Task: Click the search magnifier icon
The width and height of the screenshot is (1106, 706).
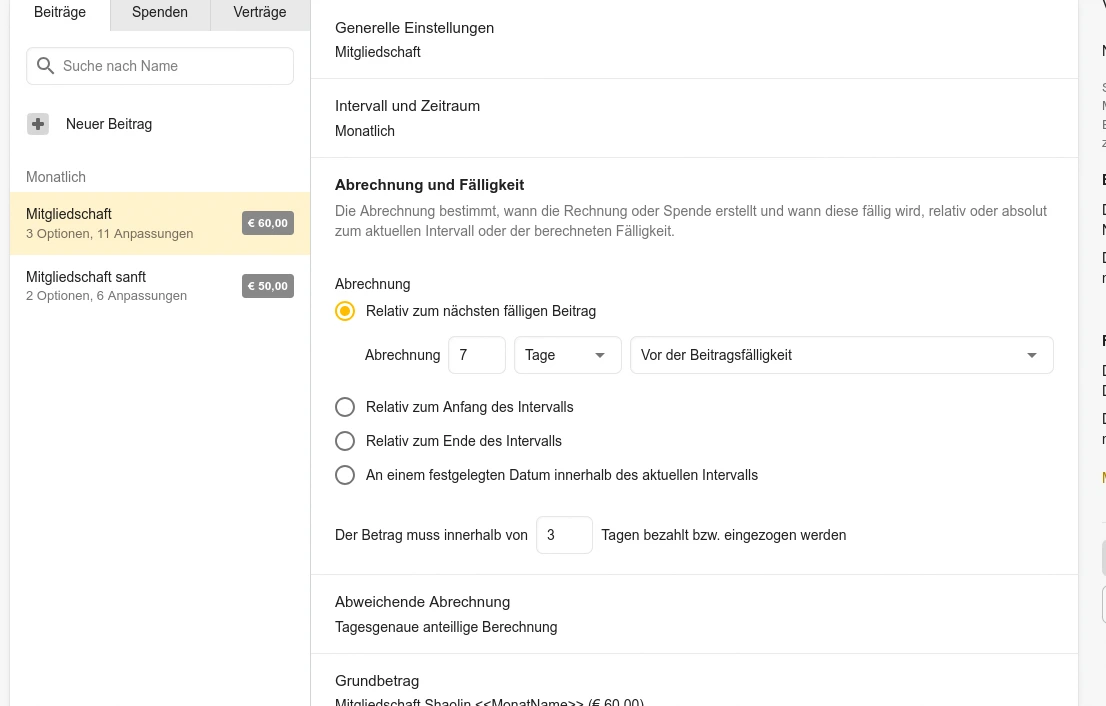Action: coord(45,66)
